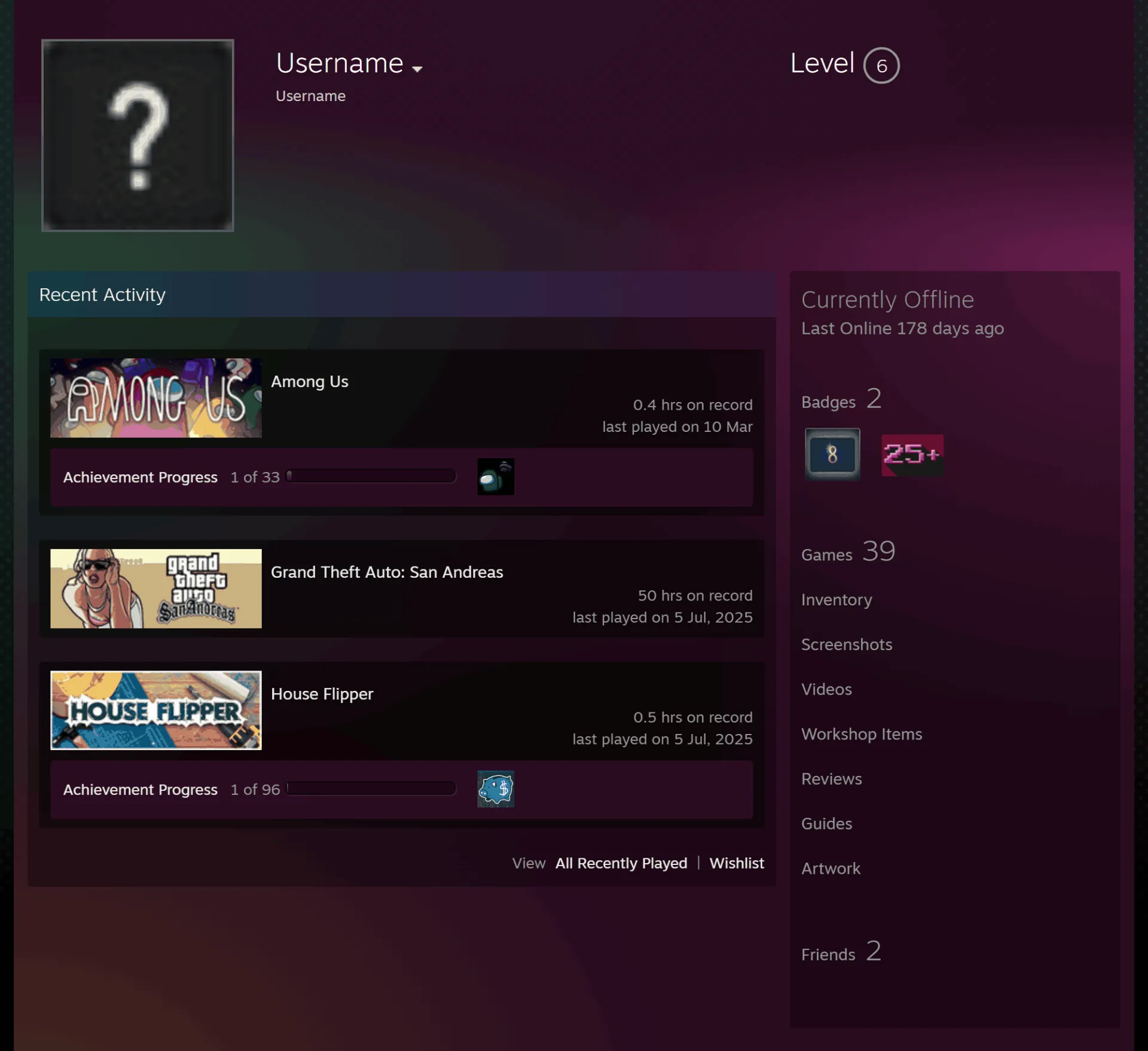Open the Artwork link

831,869
